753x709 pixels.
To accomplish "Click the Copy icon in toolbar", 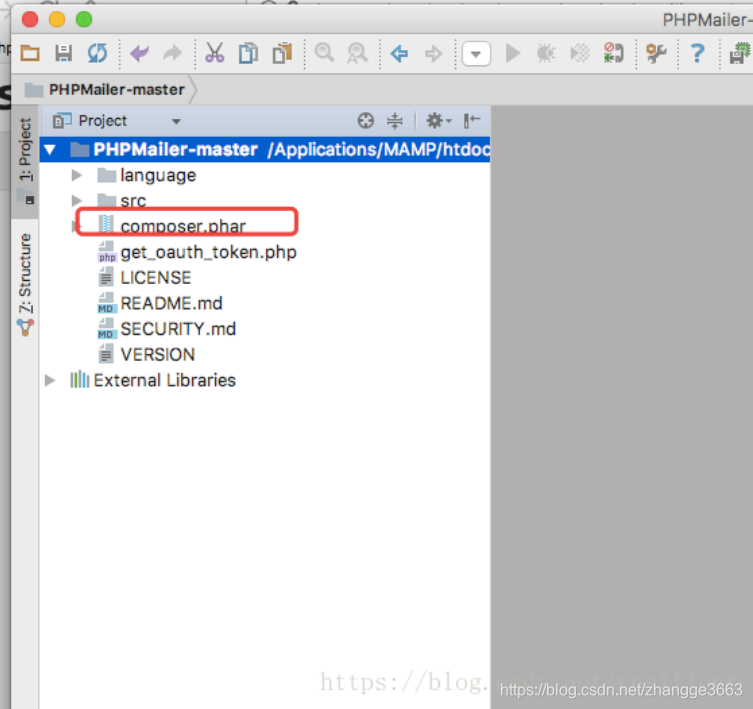I will click(x=248, y=53).
